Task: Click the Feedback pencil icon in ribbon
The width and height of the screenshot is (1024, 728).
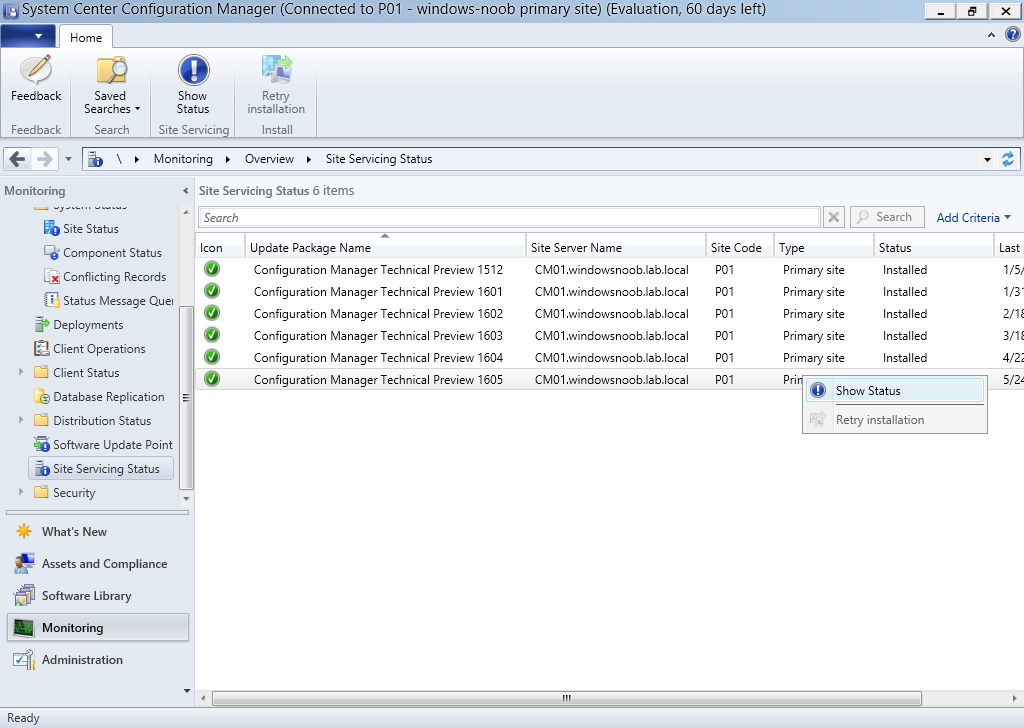Action: [36, 69]
